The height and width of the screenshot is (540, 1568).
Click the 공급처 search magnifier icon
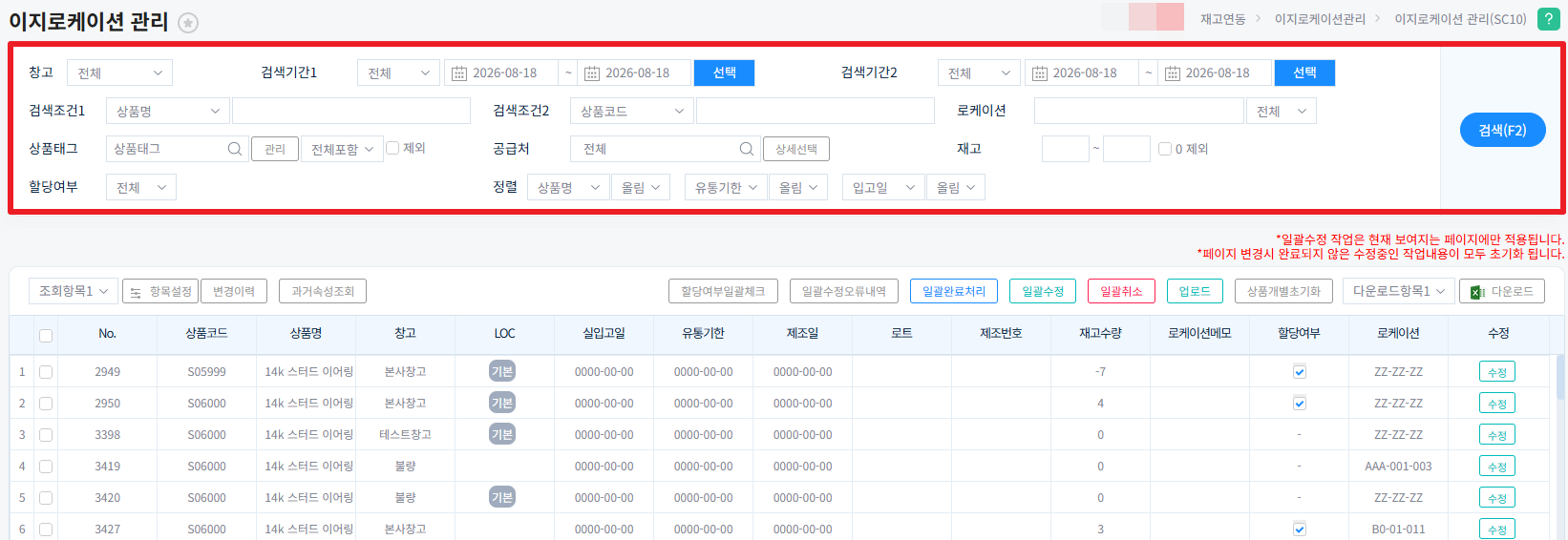click(x=746, y=149)
